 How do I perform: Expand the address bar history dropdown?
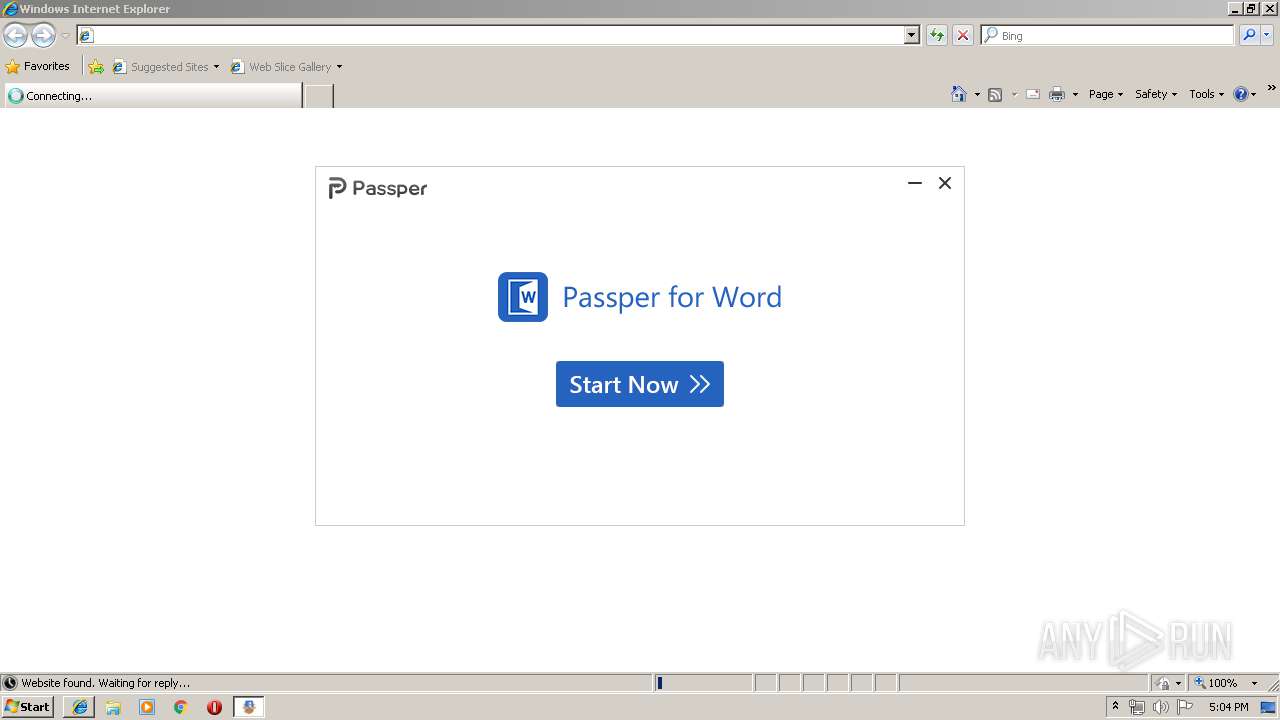click(x=911, y=35)
